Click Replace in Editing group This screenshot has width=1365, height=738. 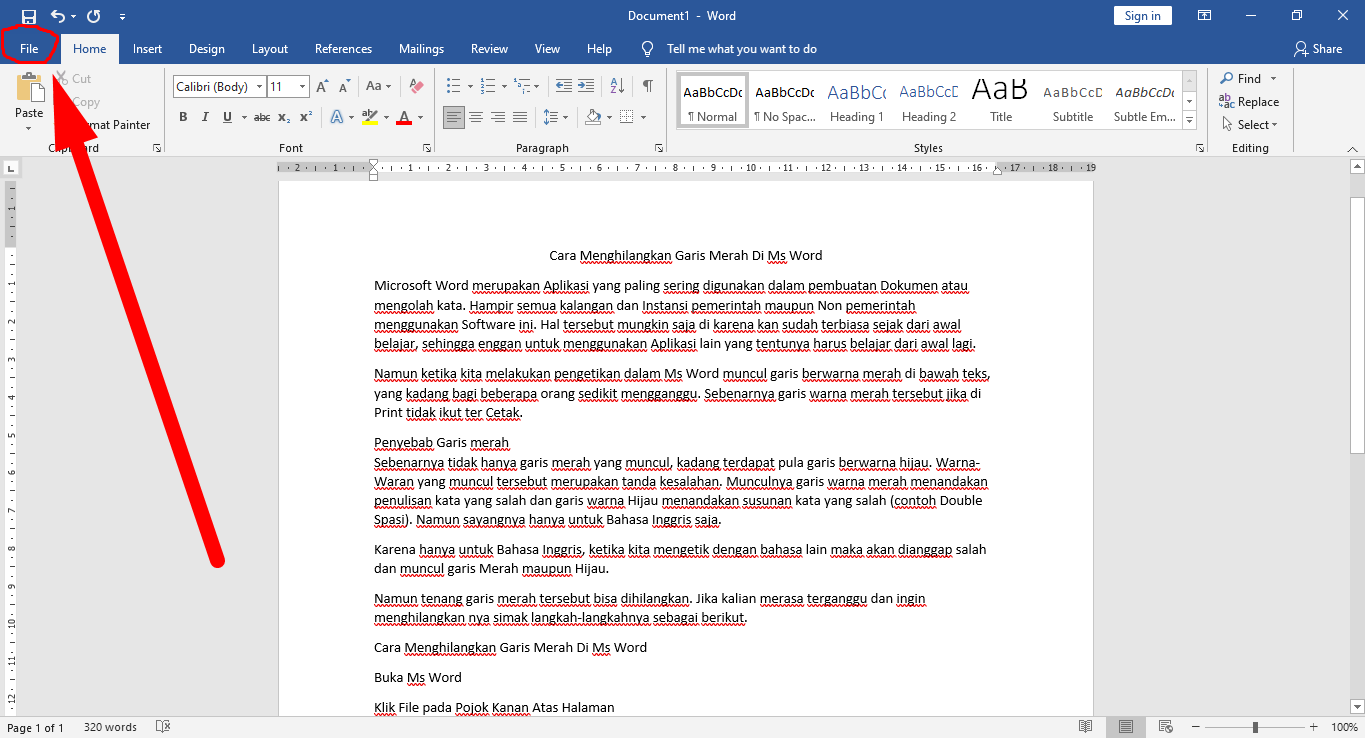coord(1249,102)
